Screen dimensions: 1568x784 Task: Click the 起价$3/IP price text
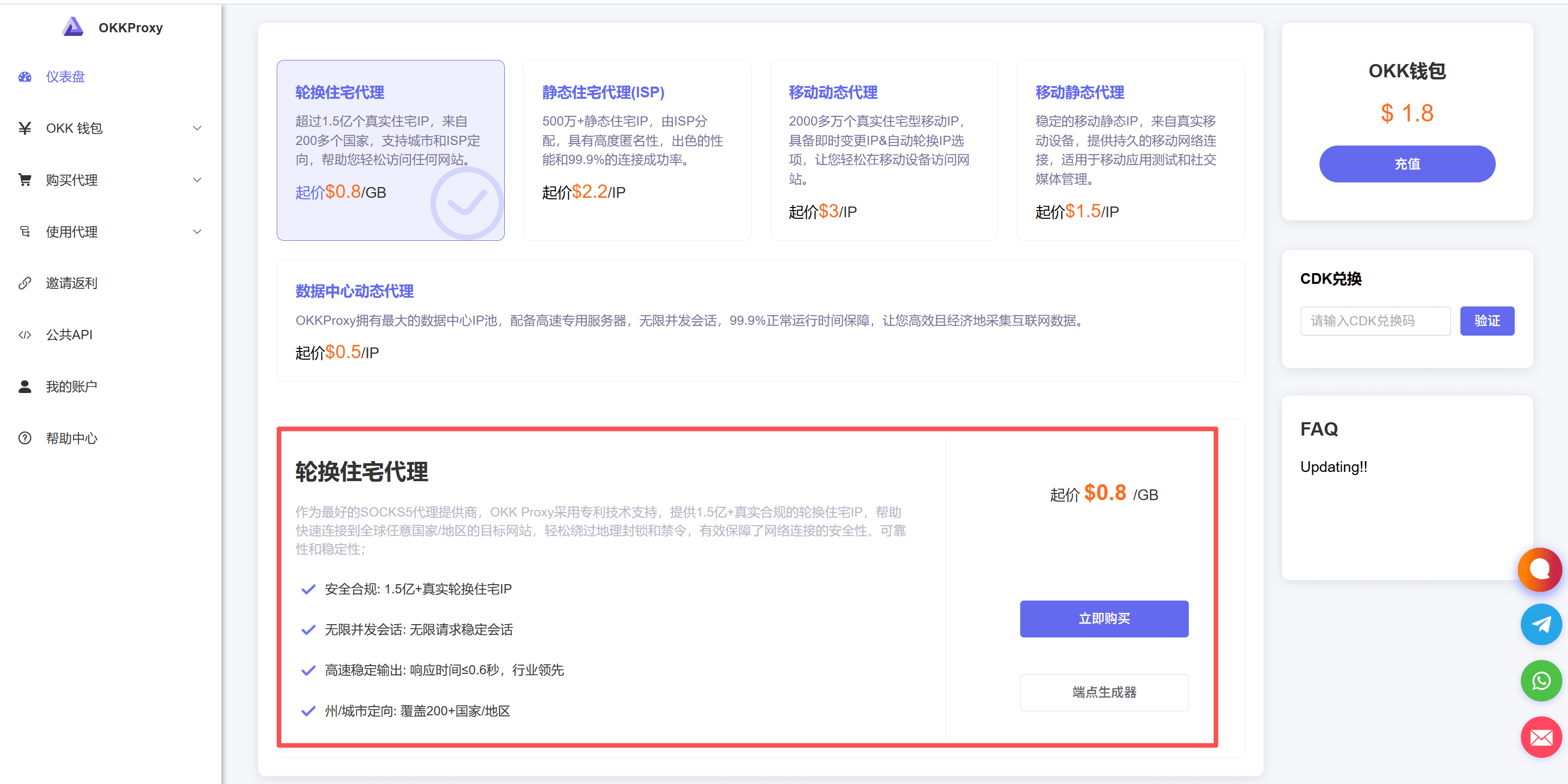(x=822, y=212)
